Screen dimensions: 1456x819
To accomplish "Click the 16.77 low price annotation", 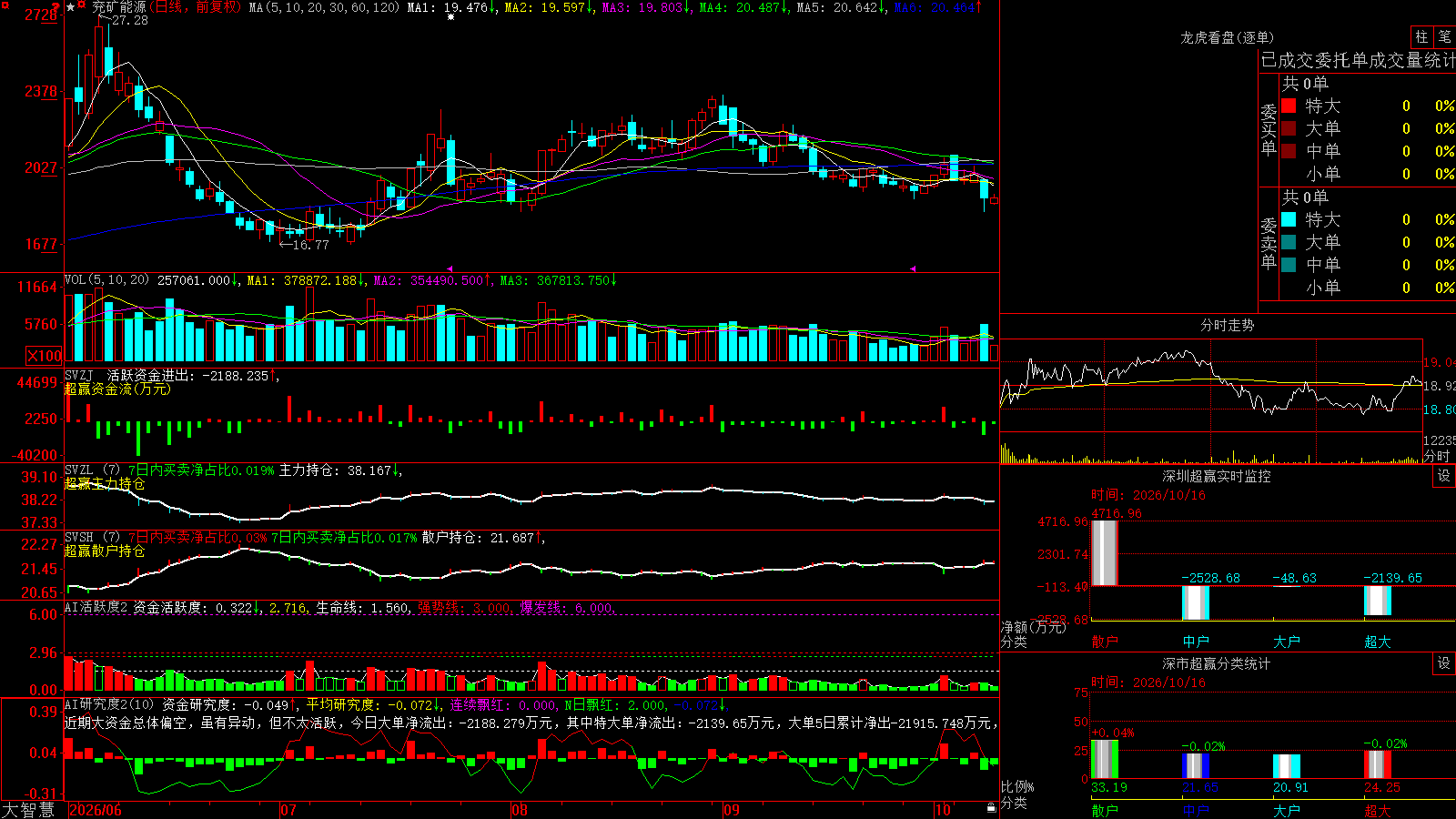I will (x=311, y=245).
